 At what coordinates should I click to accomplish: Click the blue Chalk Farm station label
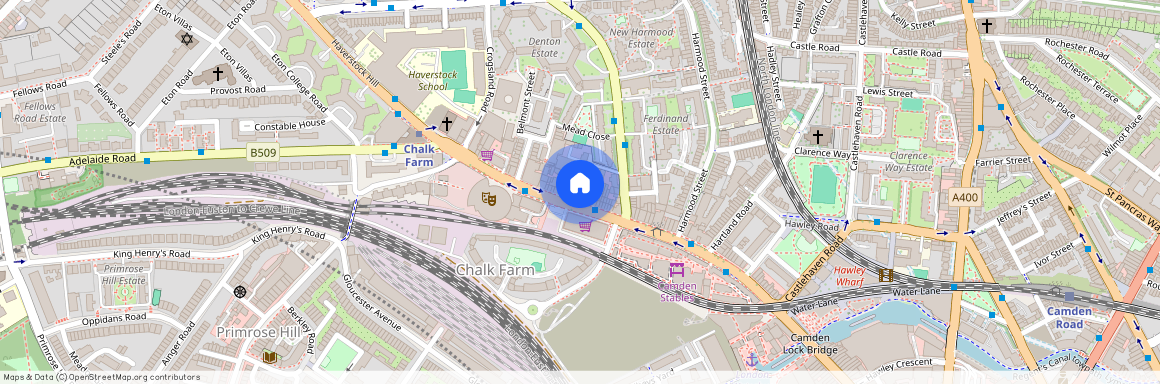[419, 155]
